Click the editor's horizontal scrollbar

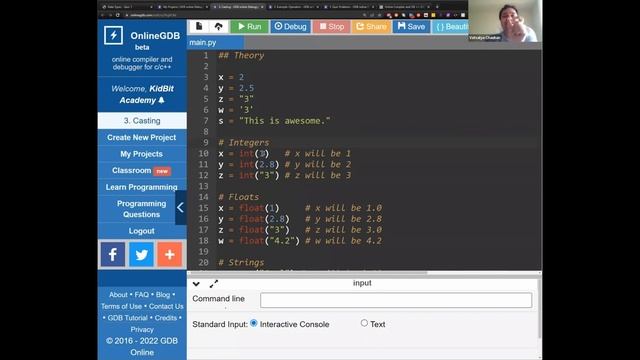coord(308,272)
